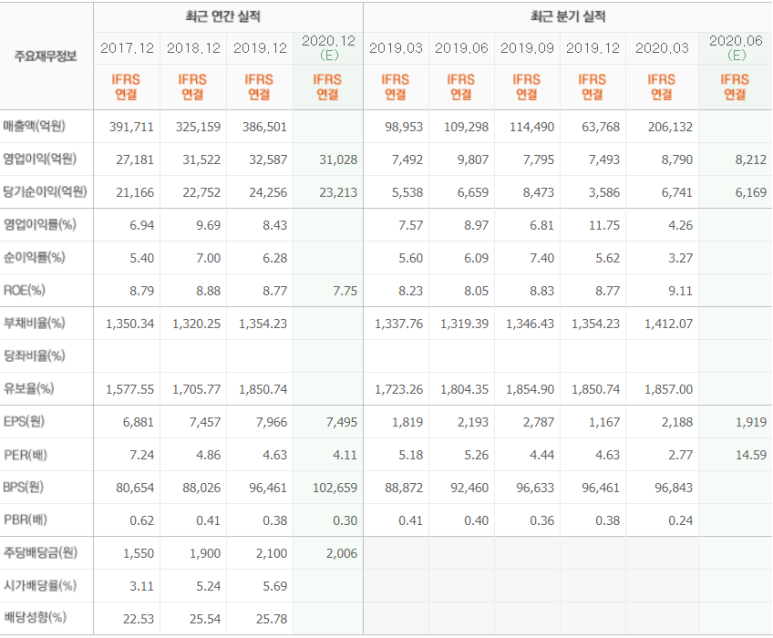Click the dividend value 1,550
The height and width of the screenshot is (638, 773).
139,554
